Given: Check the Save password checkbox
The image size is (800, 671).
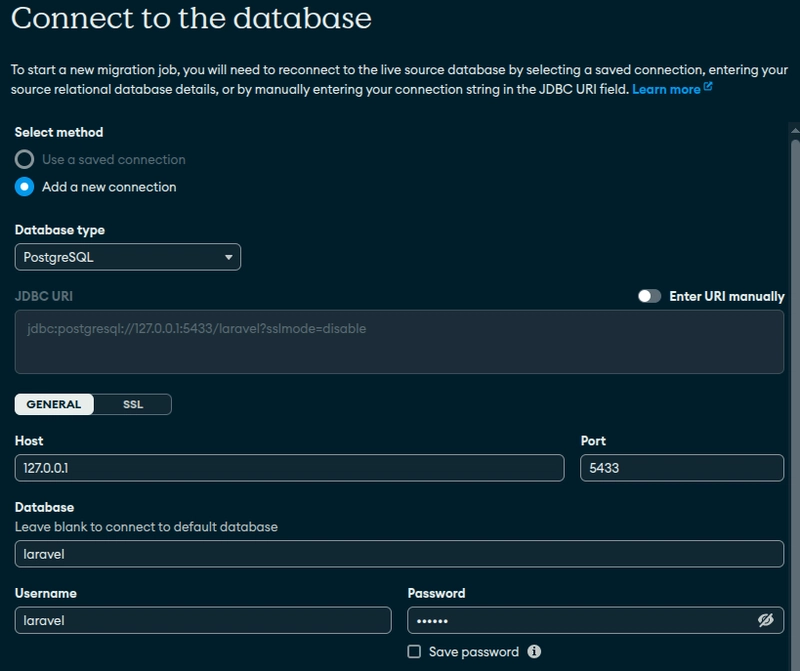Looking at the screenshot, I should [x=414, y=652].
